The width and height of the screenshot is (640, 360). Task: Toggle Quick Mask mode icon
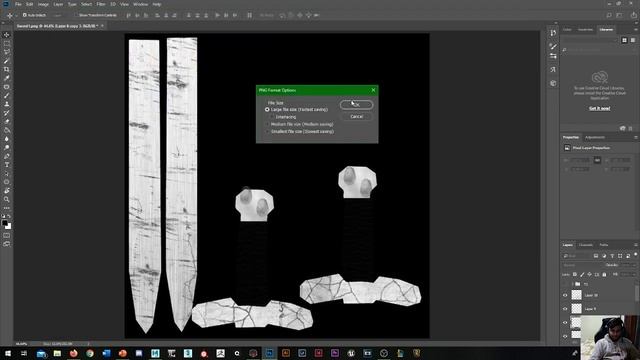pos(7,236)
